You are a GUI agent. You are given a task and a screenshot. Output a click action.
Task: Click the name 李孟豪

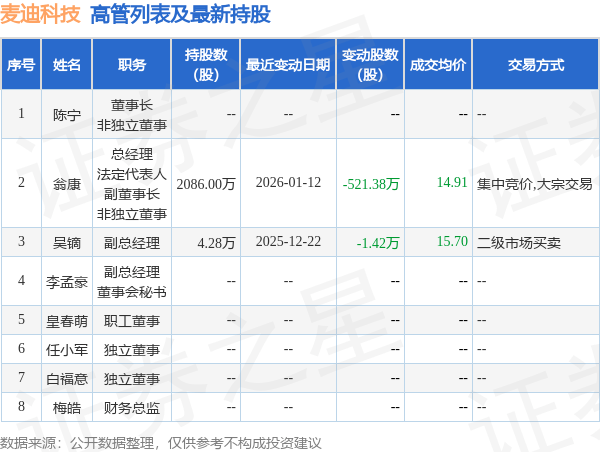67,282
